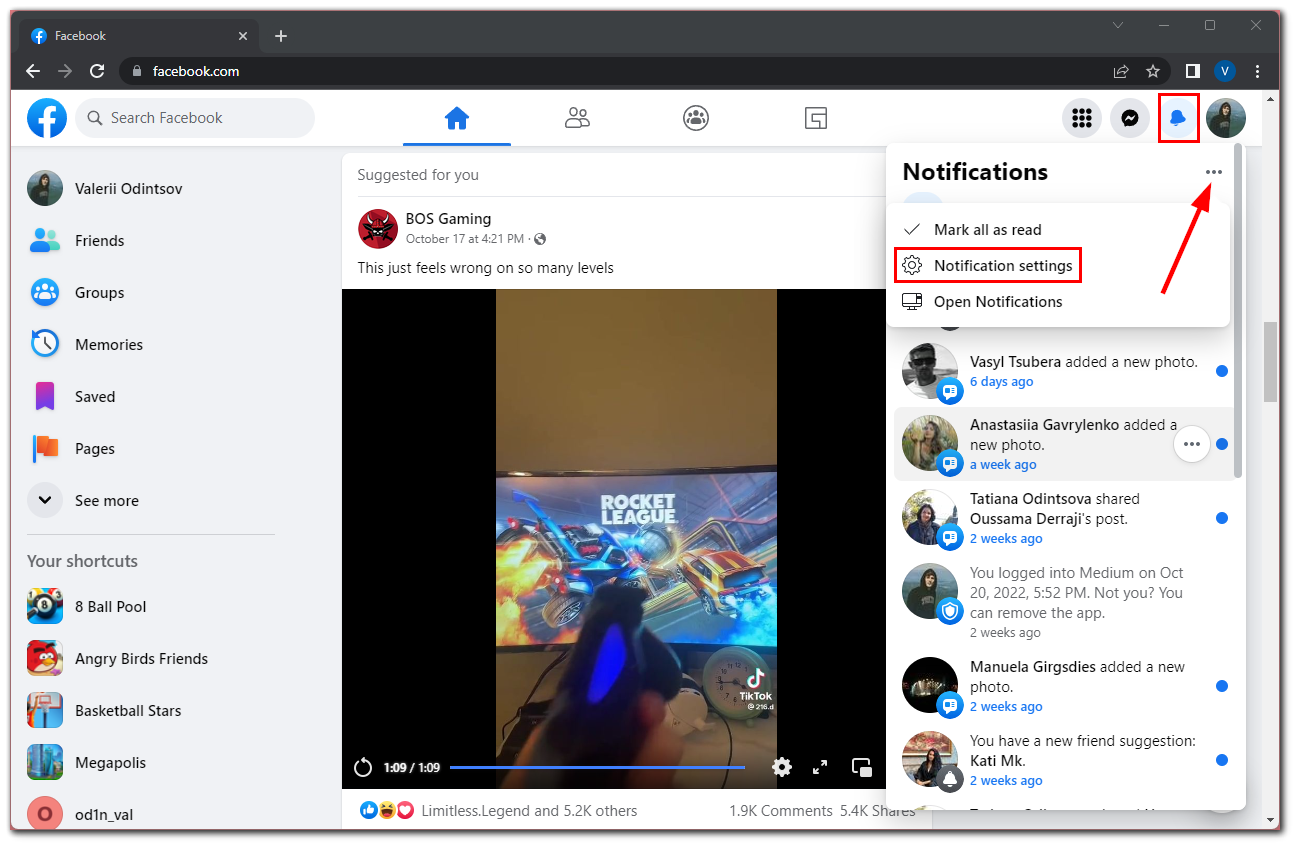This screenshot has height=848, width=1298.
Task: Go back in the browser
Action: (x=33, y=71)
